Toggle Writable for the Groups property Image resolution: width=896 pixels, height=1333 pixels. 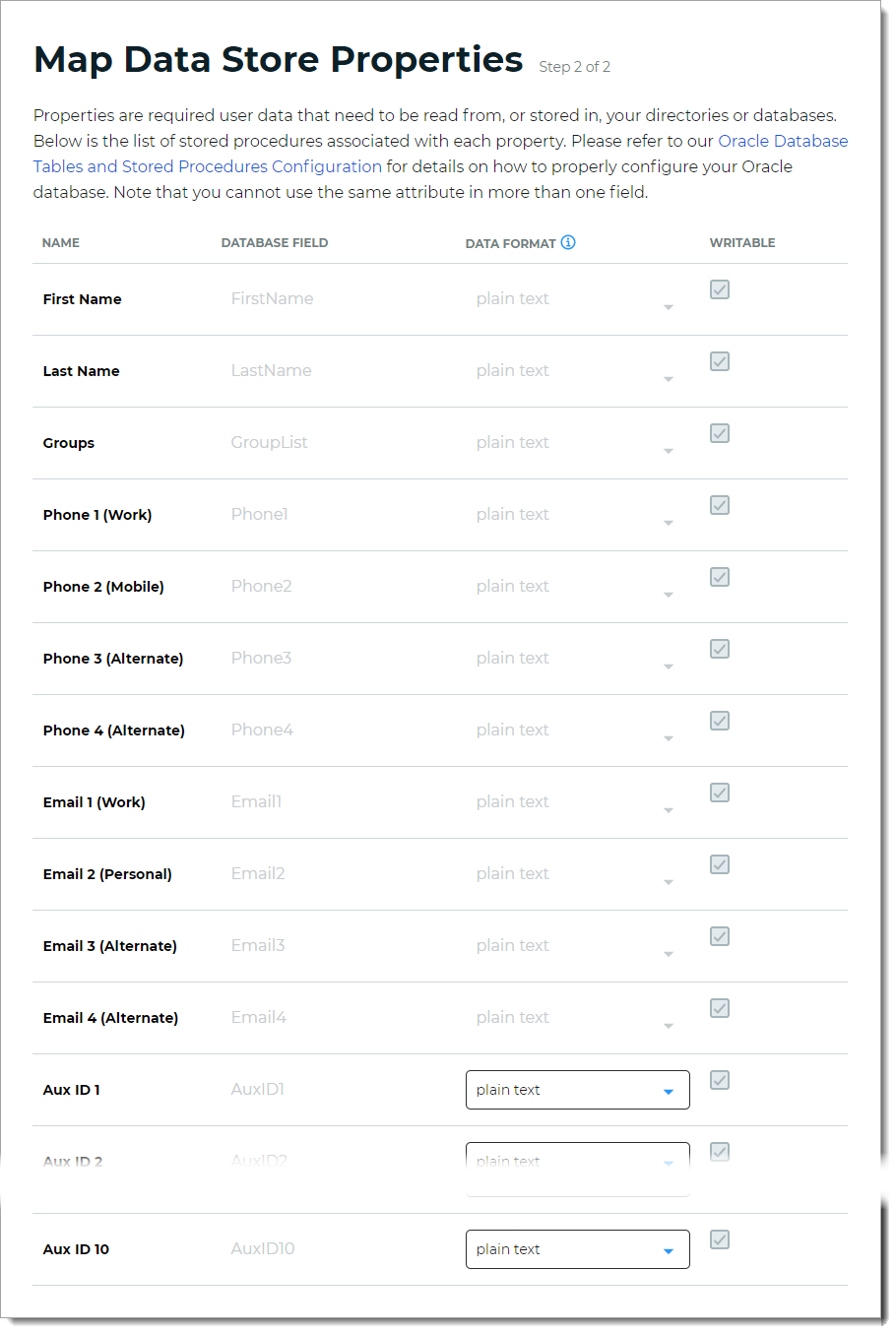[x=719, y=433]
